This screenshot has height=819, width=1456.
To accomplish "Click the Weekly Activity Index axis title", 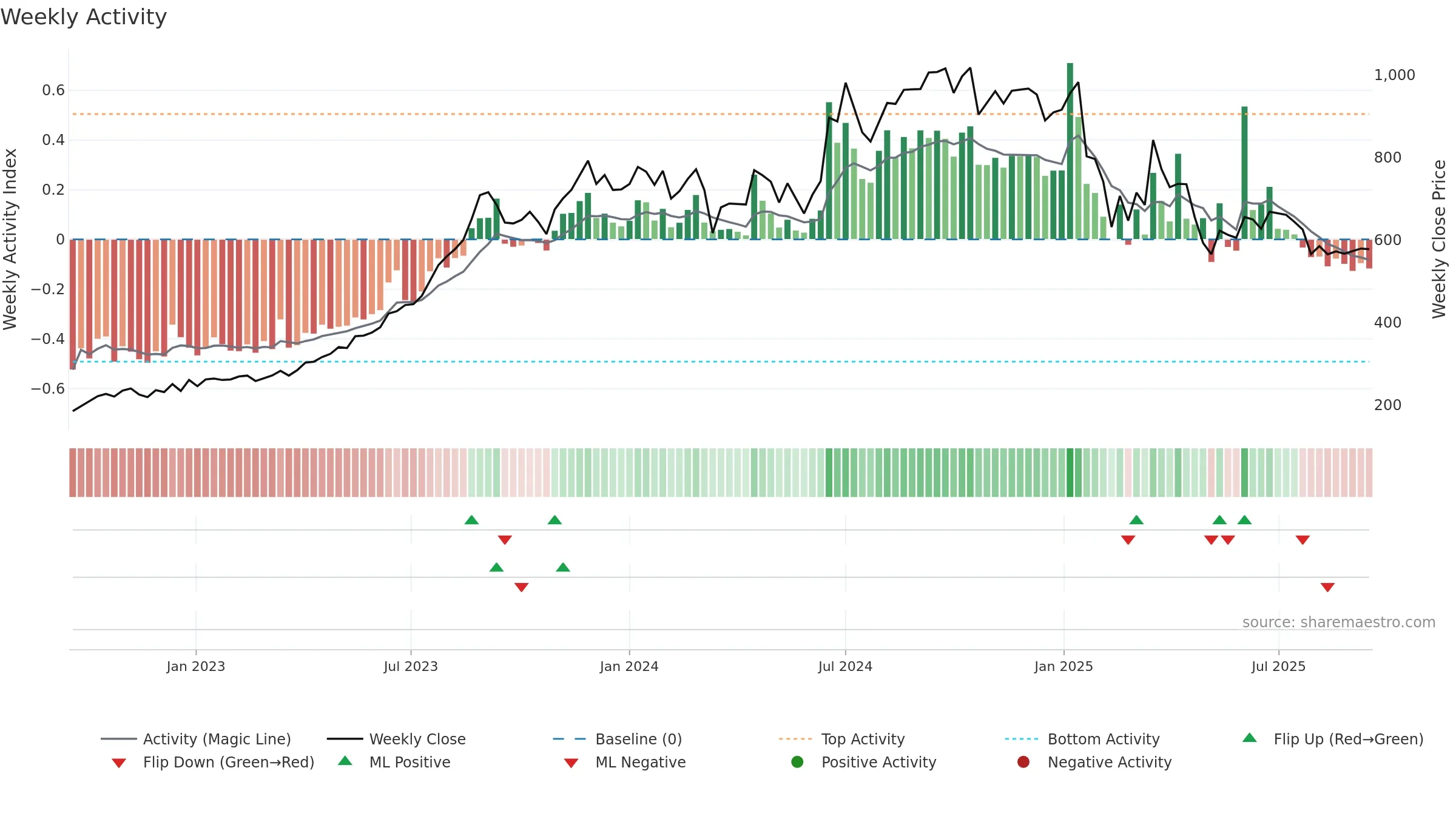I will 10,239.
